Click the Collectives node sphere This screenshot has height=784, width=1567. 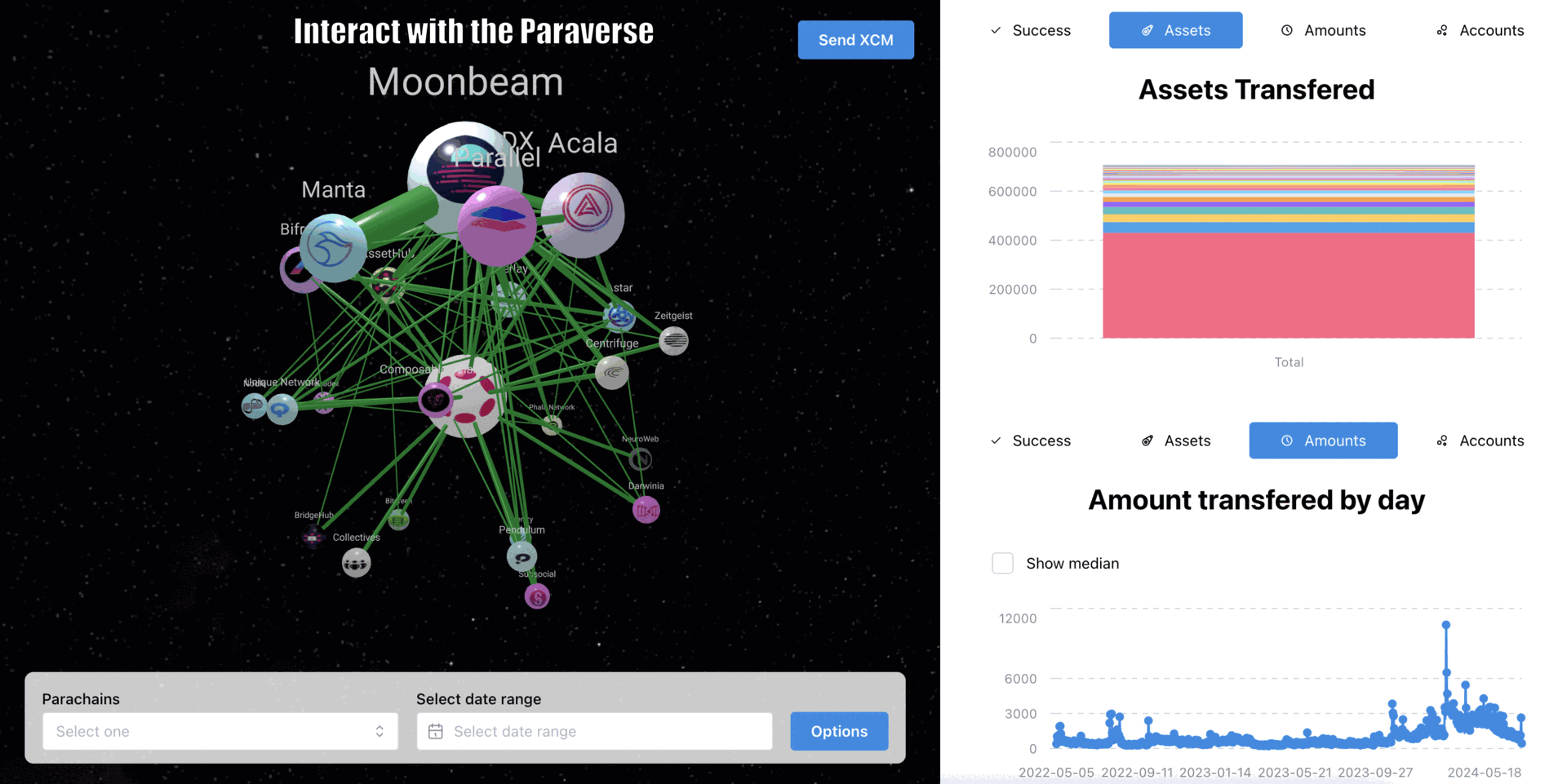(356, 562)
